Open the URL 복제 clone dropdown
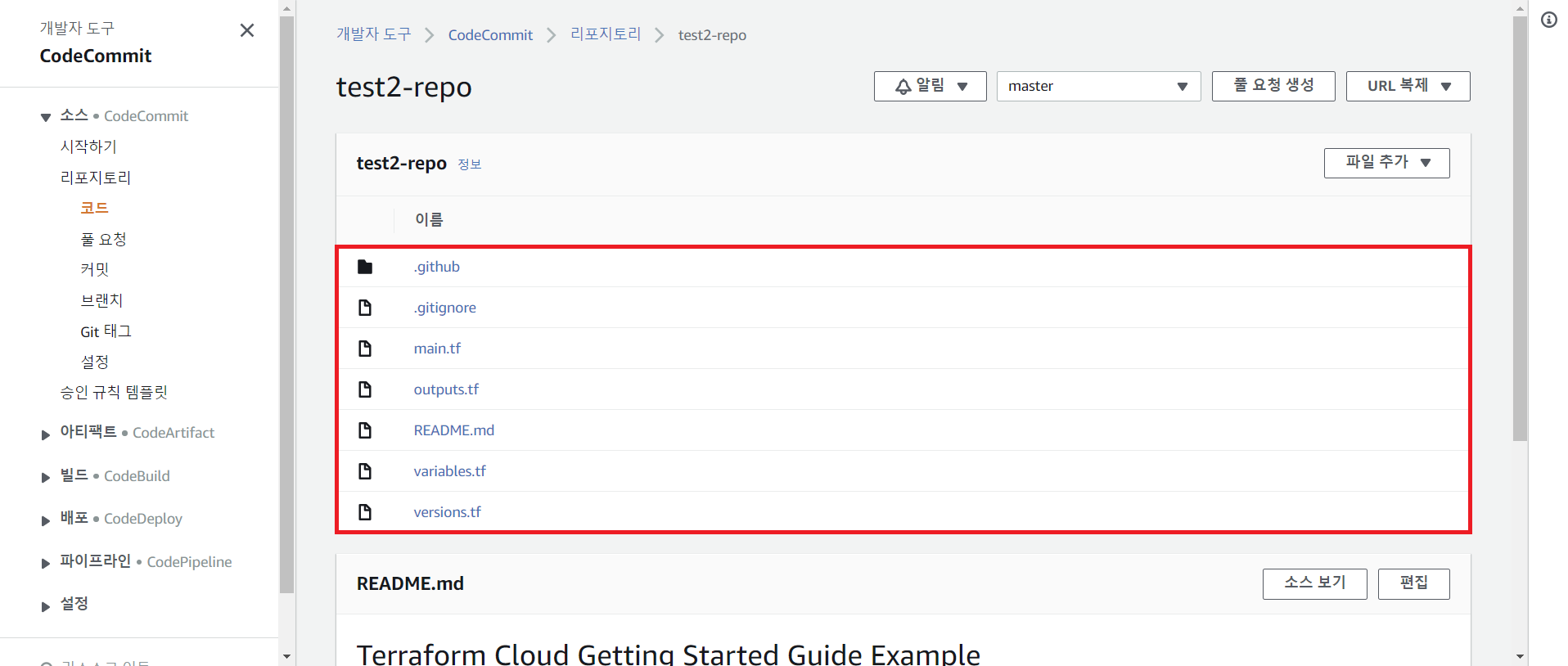 coord(1408,86)
